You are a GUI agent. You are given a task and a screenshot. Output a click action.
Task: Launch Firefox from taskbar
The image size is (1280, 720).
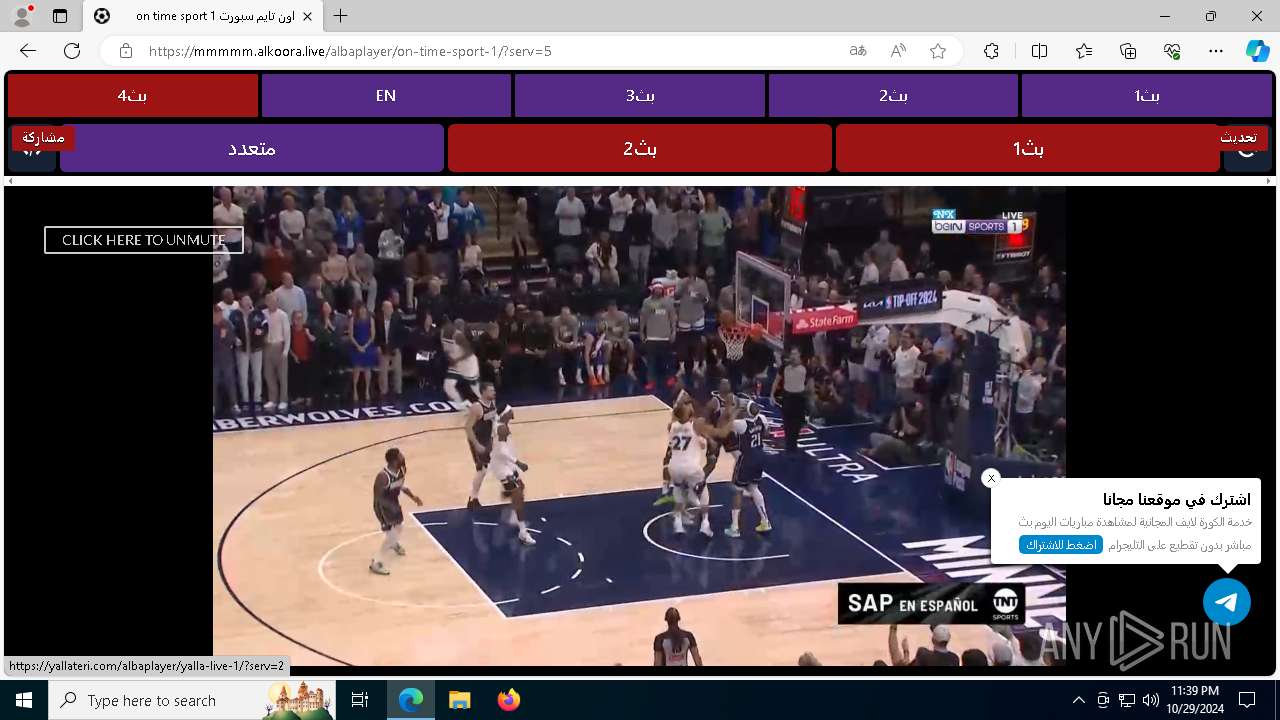tap(509, 700)
